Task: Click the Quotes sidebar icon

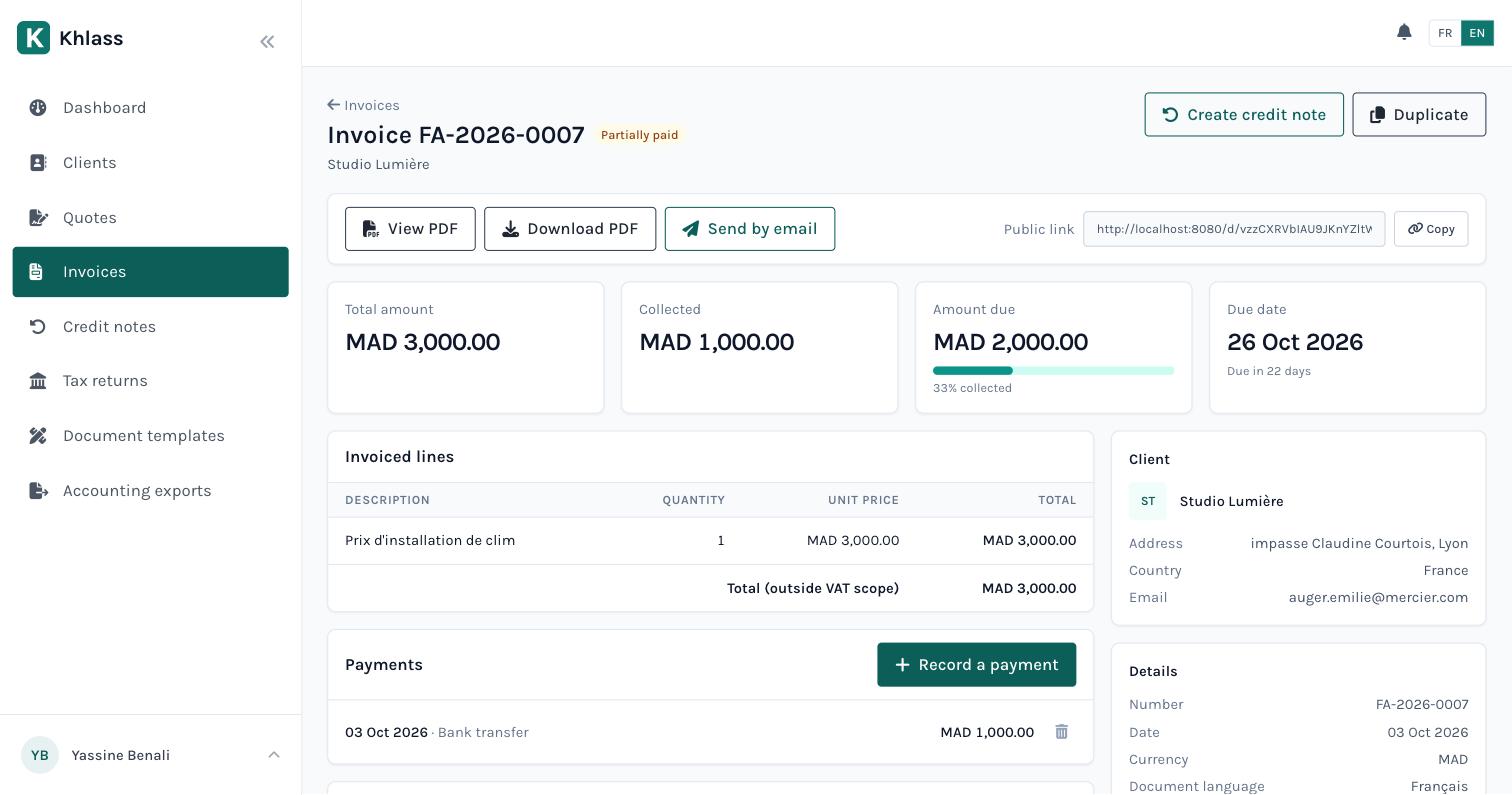Action: click(38, 218)
